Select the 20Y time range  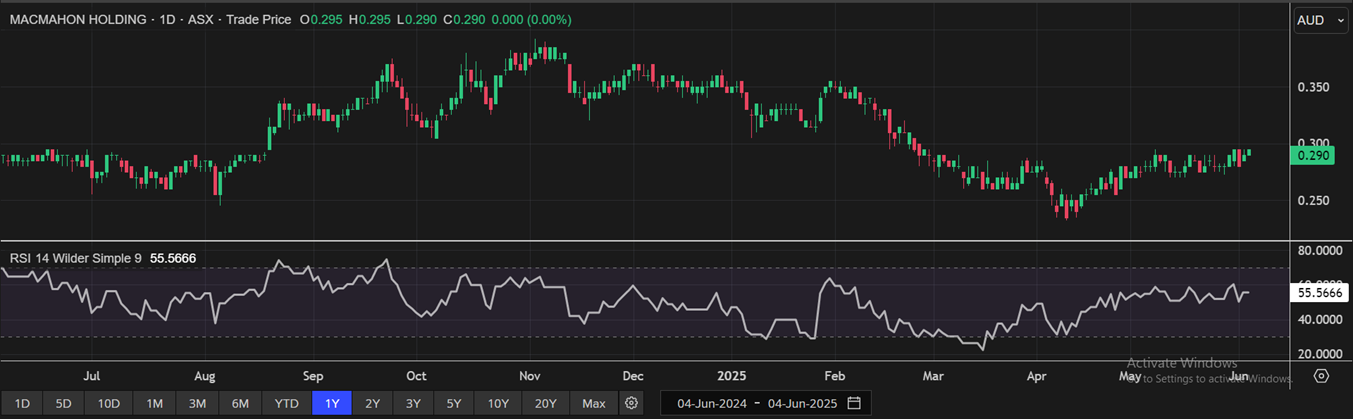[546, 403]
